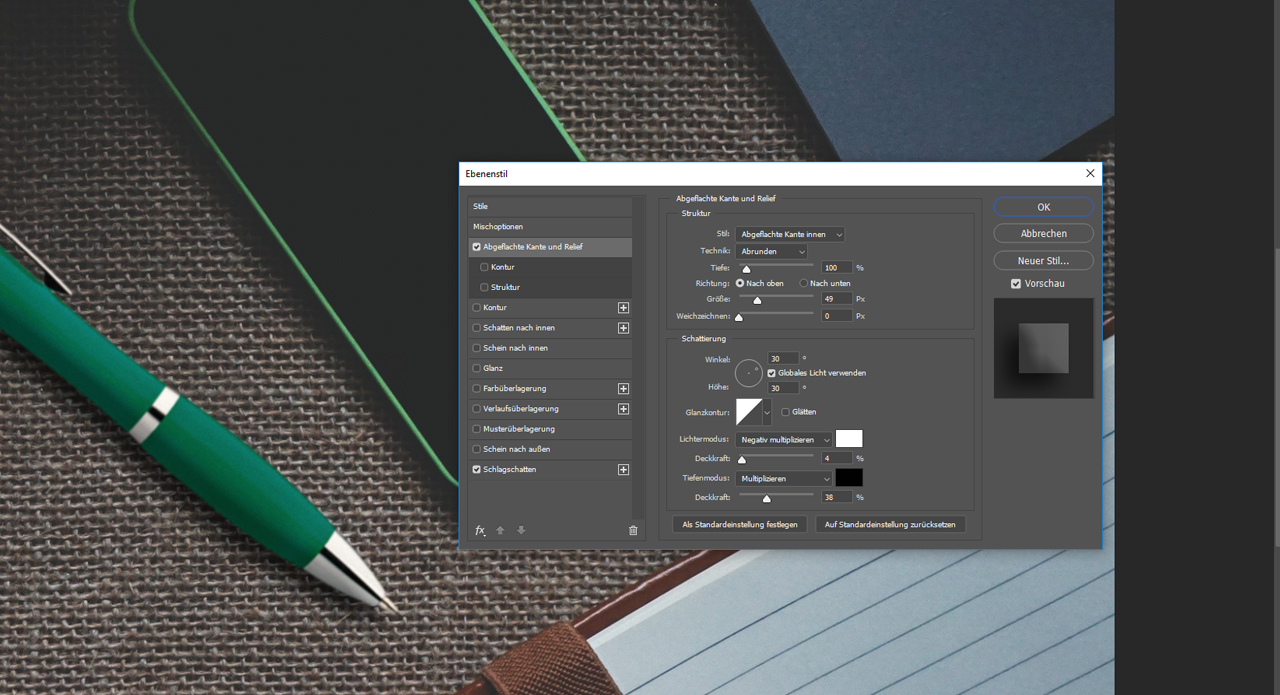
Task: Click the Winkel angle dial
Action: 749,374
